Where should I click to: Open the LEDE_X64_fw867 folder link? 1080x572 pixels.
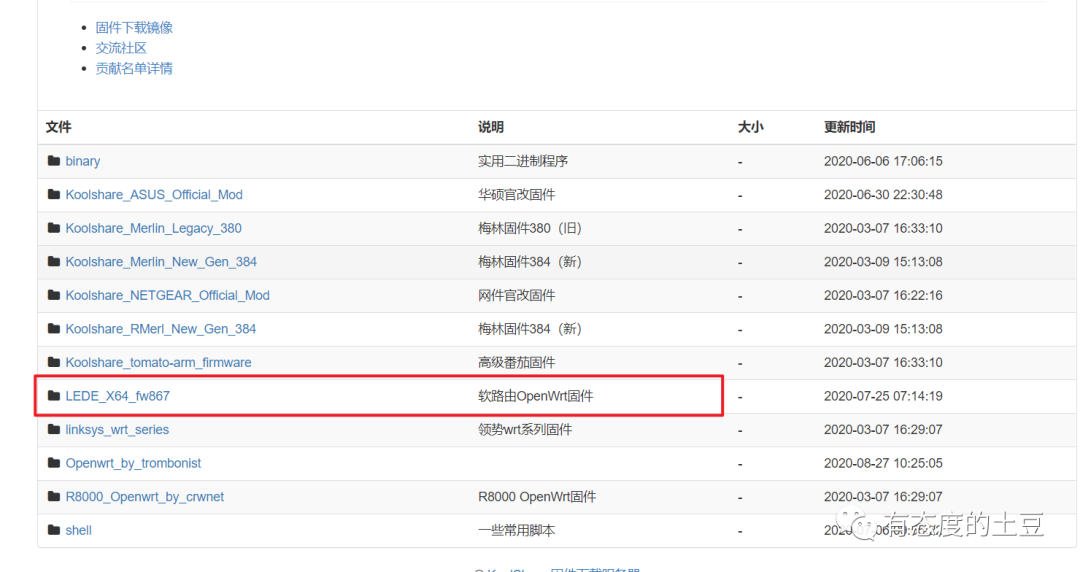coord(117,396)
